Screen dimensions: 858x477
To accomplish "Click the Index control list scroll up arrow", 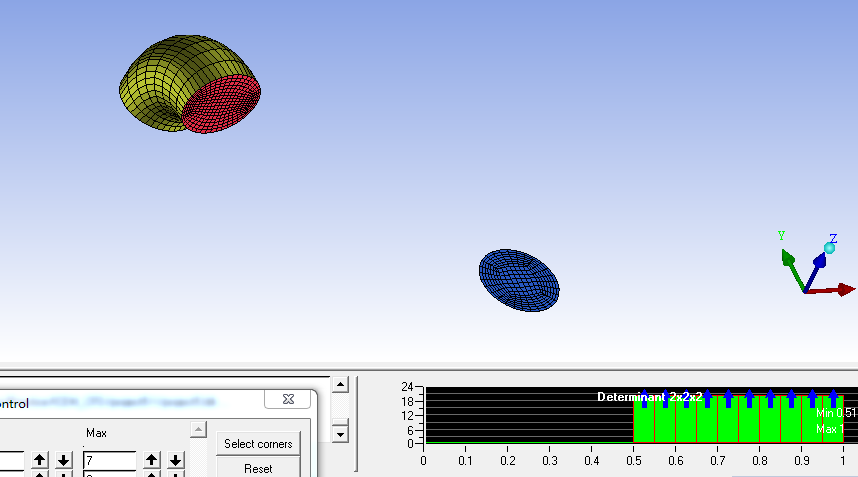I will [x=198, y=430].
